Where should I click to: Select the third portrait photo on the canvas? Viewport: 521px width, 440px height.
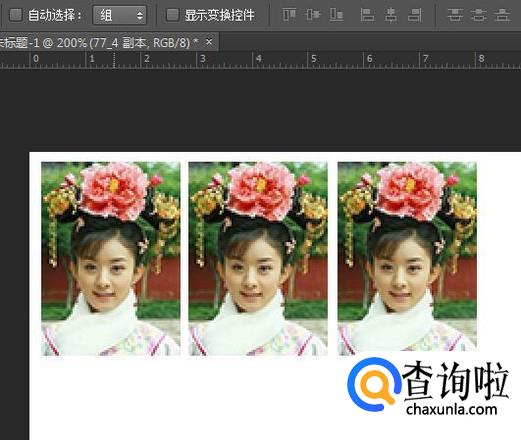(x=407, y=256)
